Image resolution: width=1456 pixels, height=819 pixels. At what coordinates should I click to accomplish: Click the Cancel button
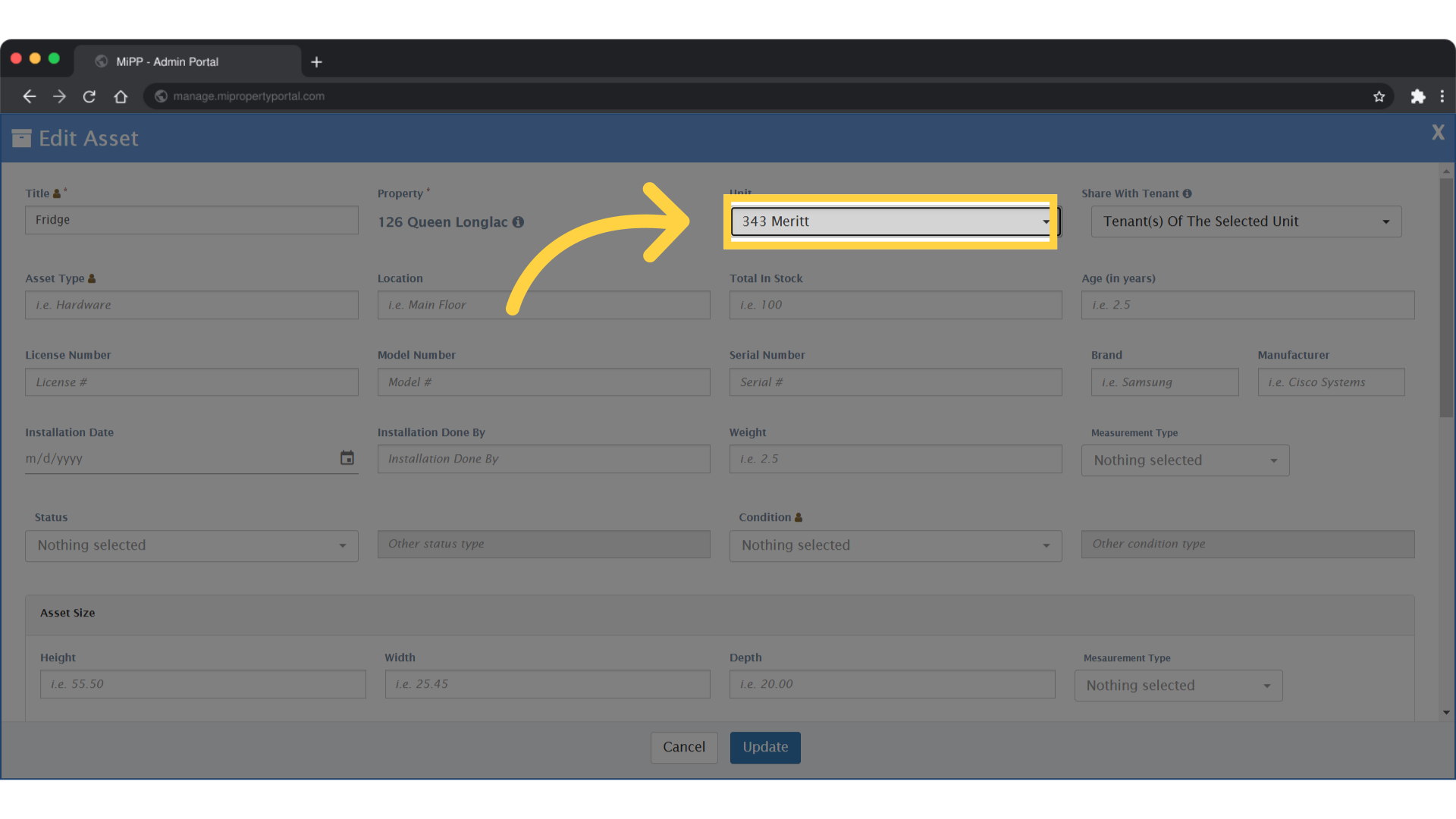pos(683,747)
